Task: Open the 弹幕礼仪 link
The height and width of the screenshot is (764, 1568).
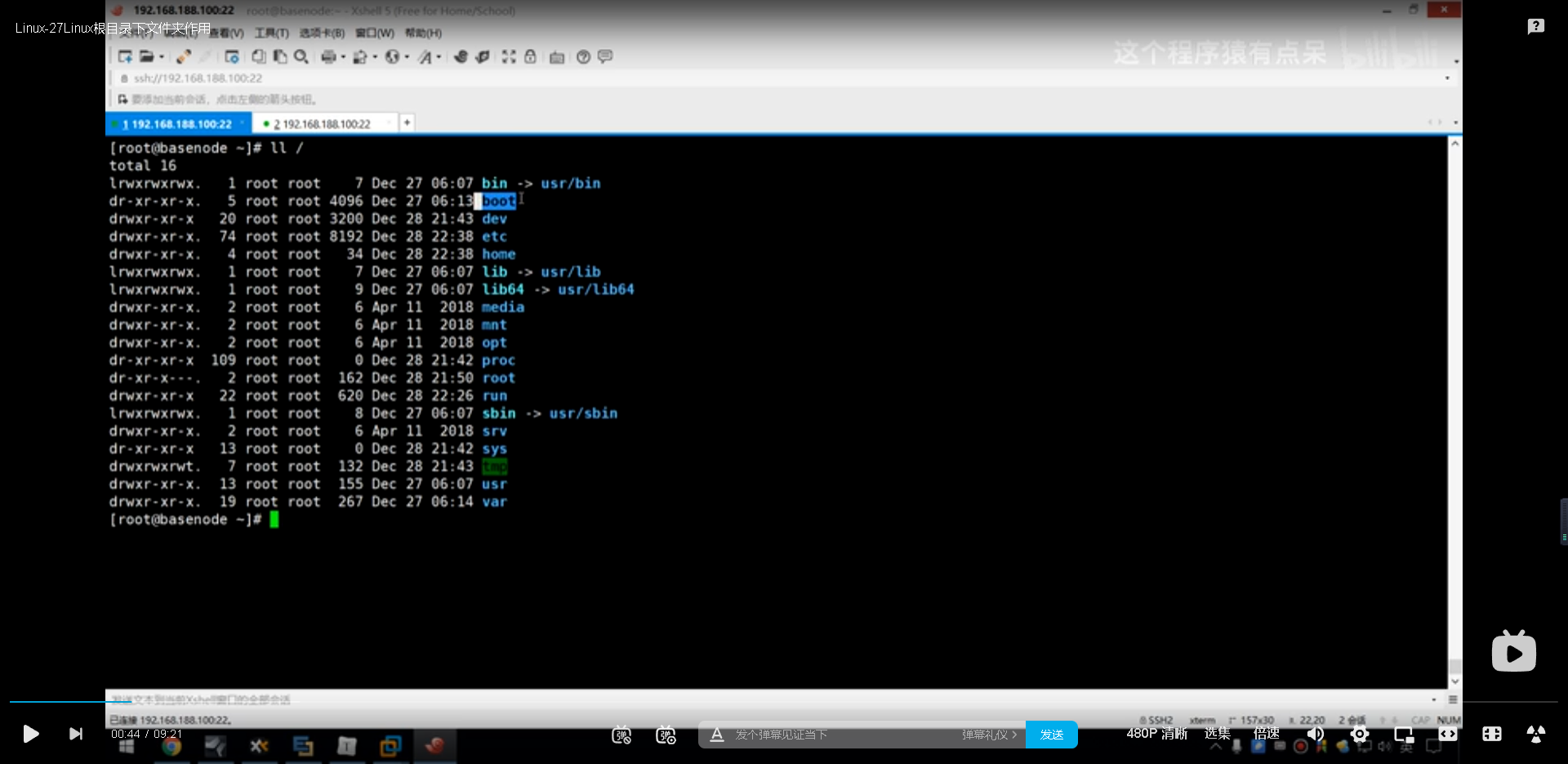Action: [988, 735]
